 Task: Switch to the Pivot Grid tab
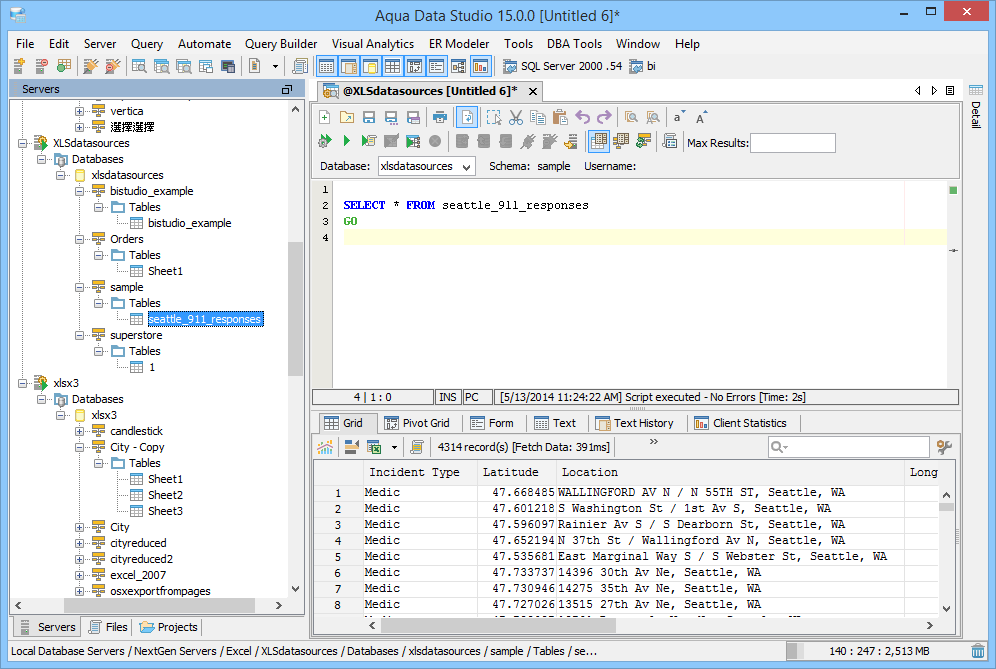tap(417, 423)
